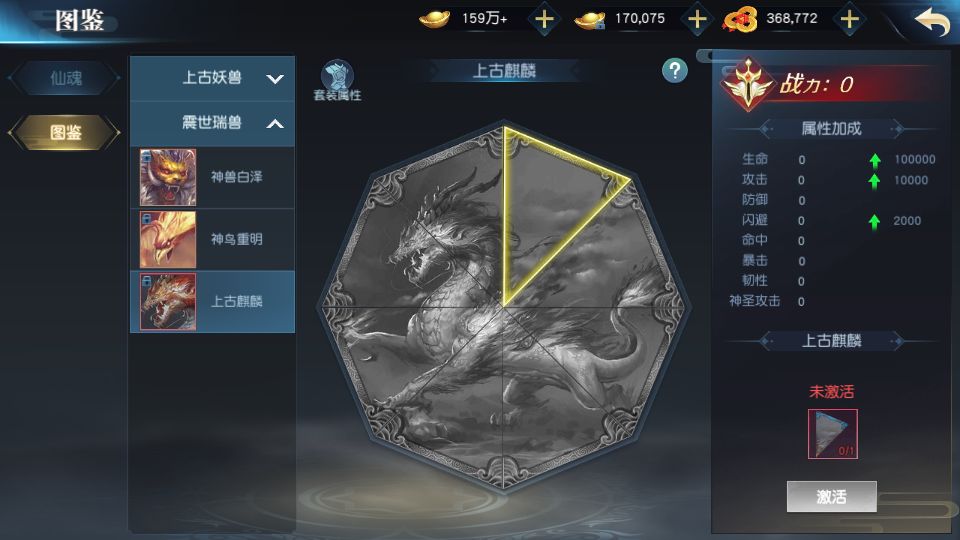Select 神鸟重明 in the list
960x540 pixels.
[x=212, y=239]
